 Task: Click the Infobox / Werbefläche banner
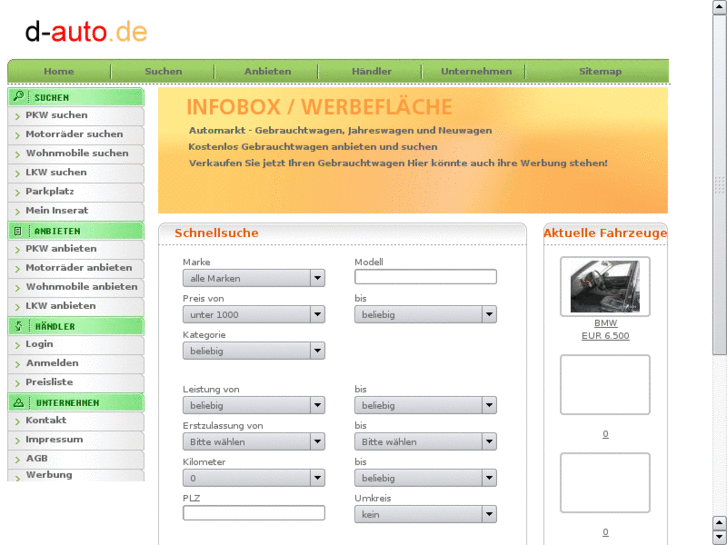click(x=413, y=150)
